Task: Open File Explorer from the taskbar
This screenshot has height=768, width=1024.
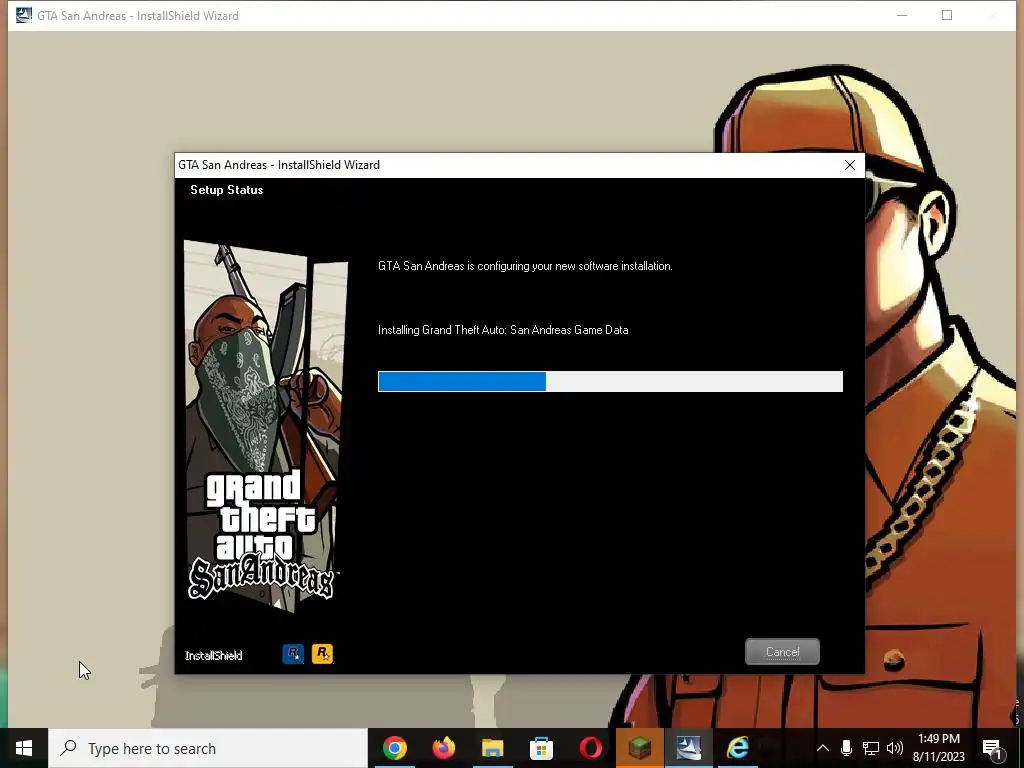Action: (x=492, y=748)
